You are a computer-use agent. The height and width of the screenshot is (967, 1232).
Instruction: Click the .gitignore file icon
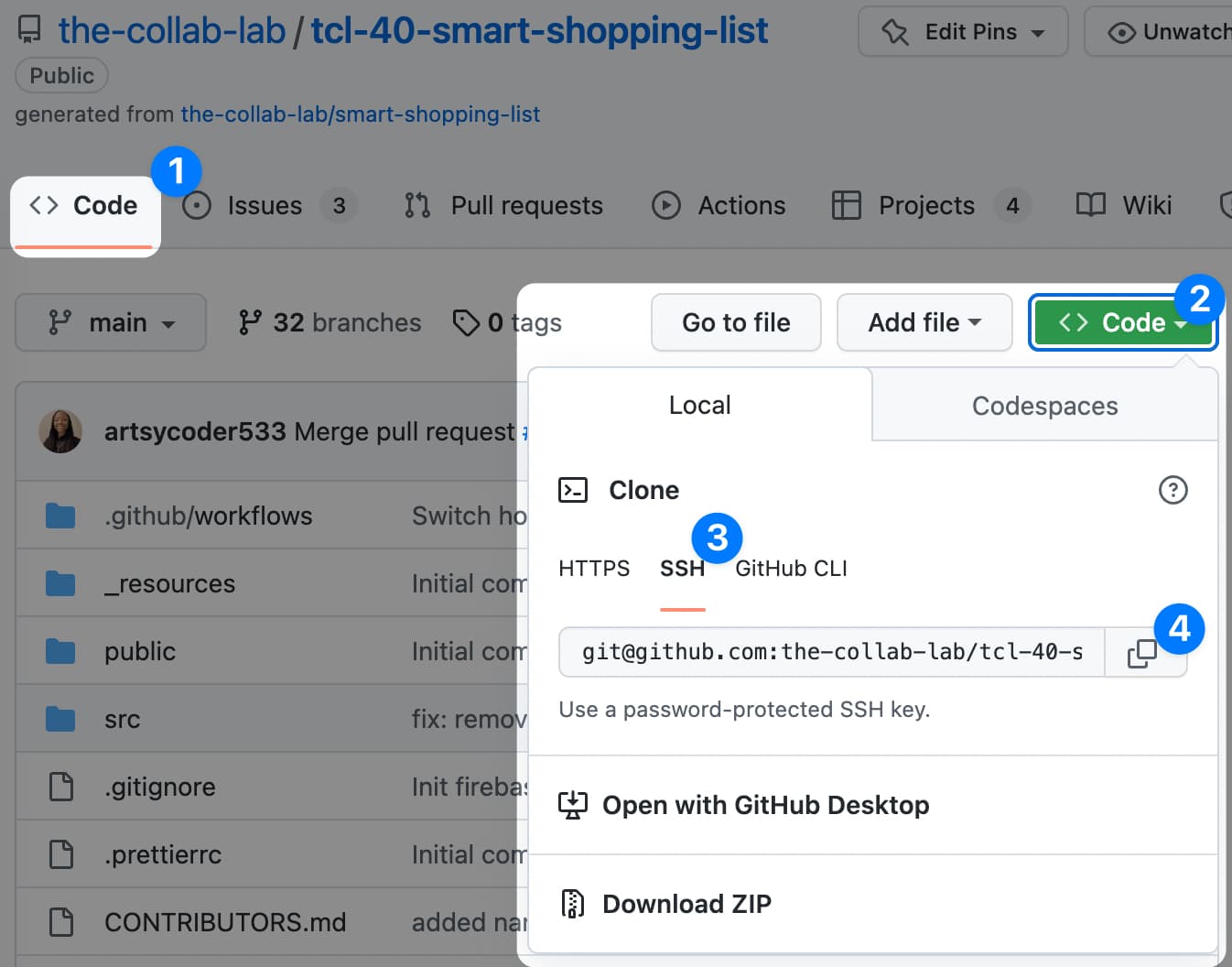[x=61, y=787]
